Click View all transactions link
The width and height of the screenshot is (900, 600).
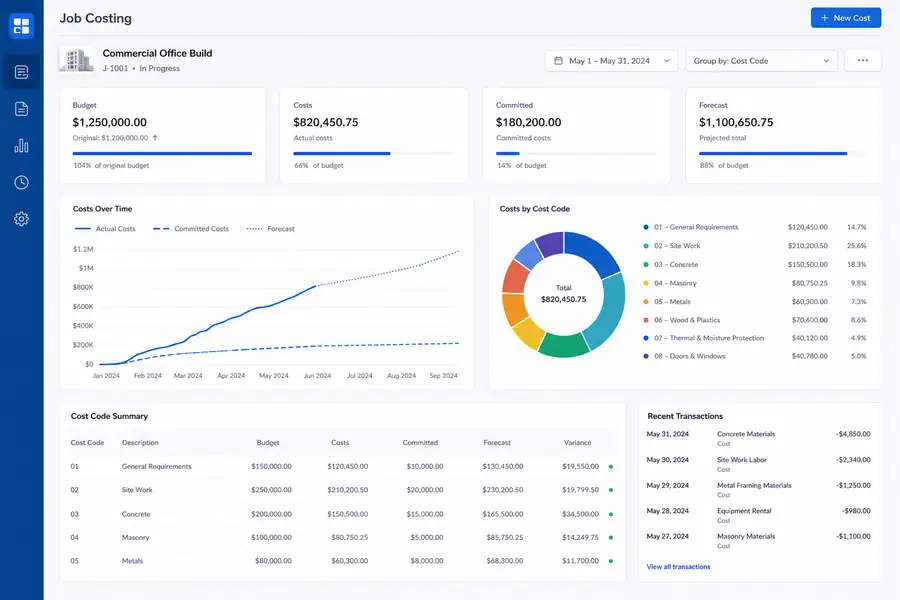(678, 567)
